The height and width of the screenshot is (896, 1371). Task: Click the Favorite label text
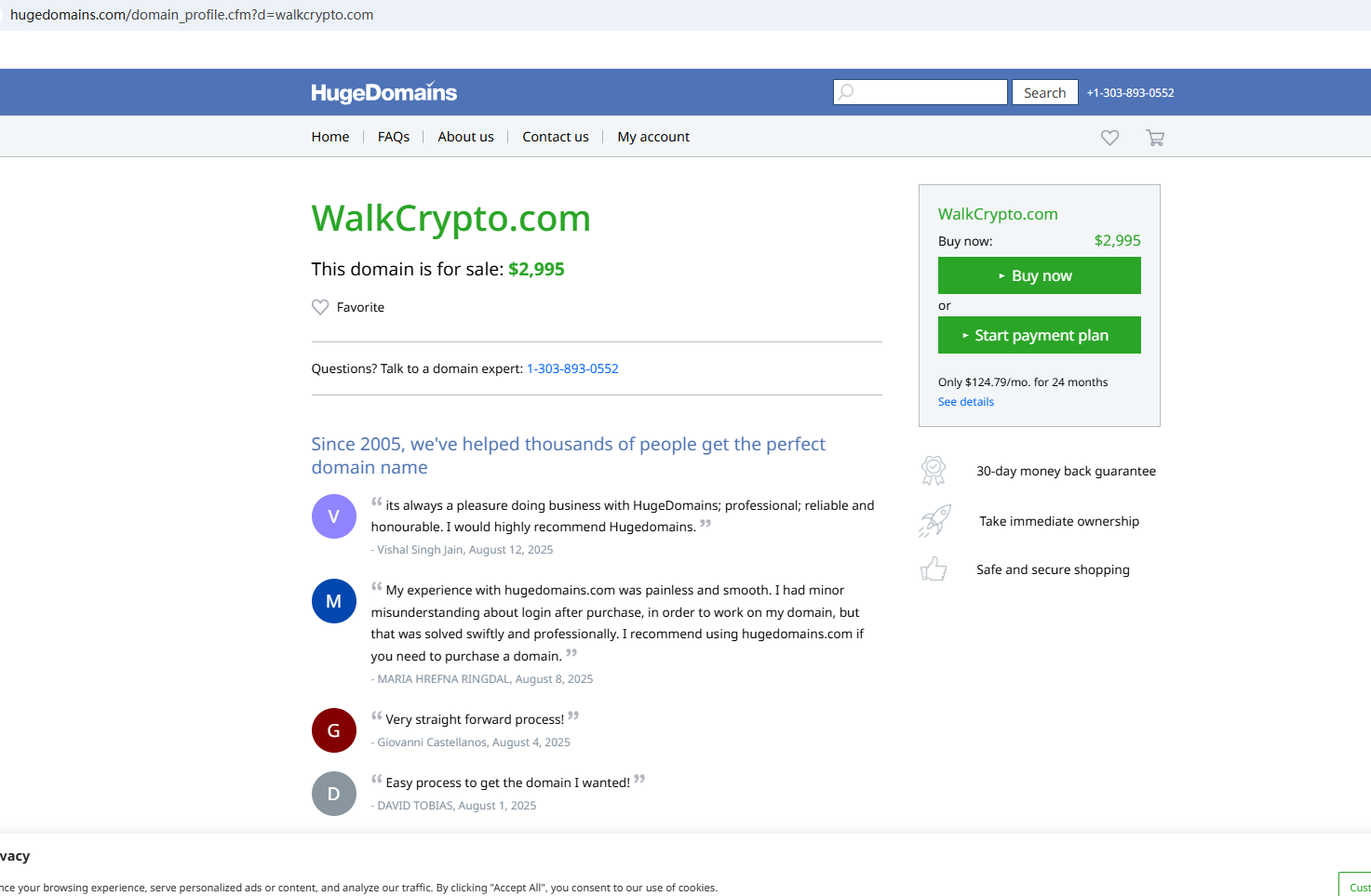[x=360, y=307]
